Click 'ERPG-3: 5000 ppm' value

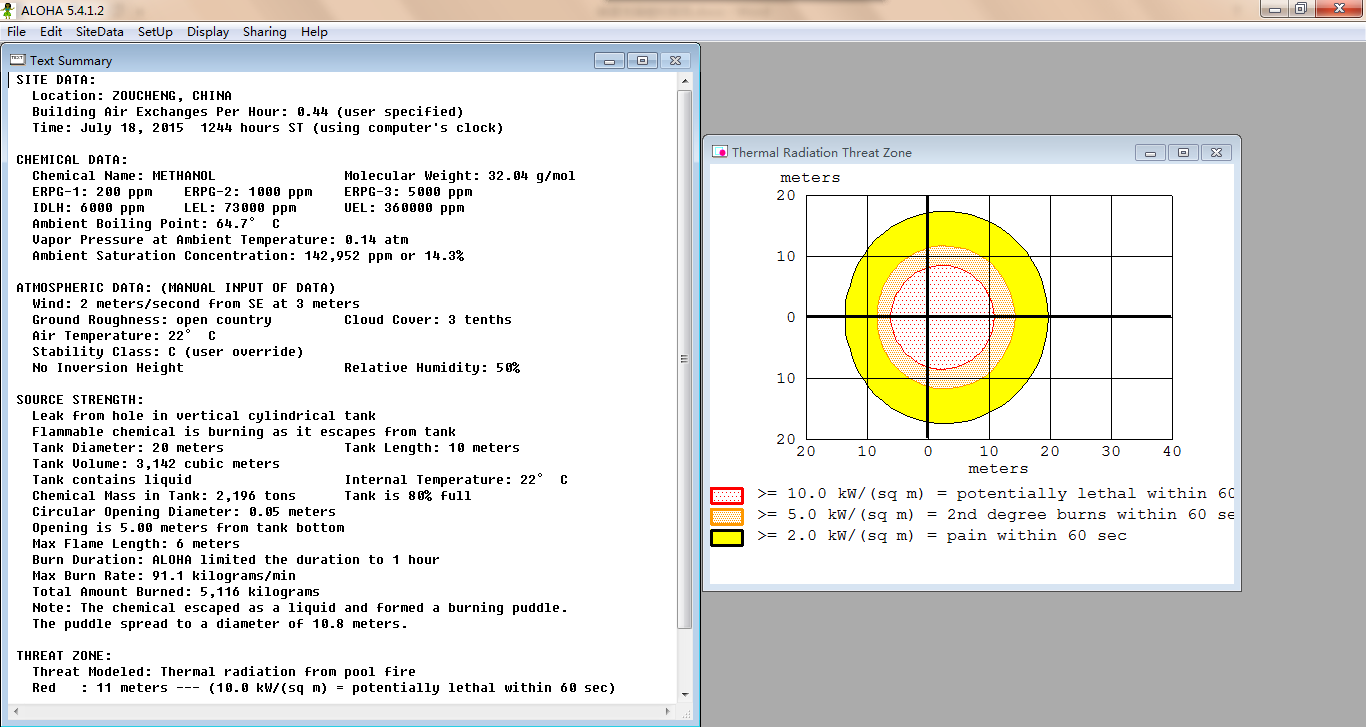(408, 192)
